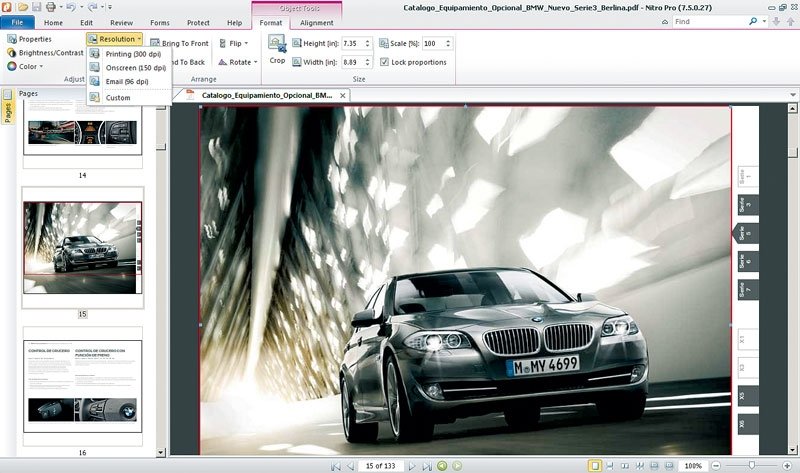Click the Undo arrow icon
The image size is (800, 473).
click(x=71, y=7)
